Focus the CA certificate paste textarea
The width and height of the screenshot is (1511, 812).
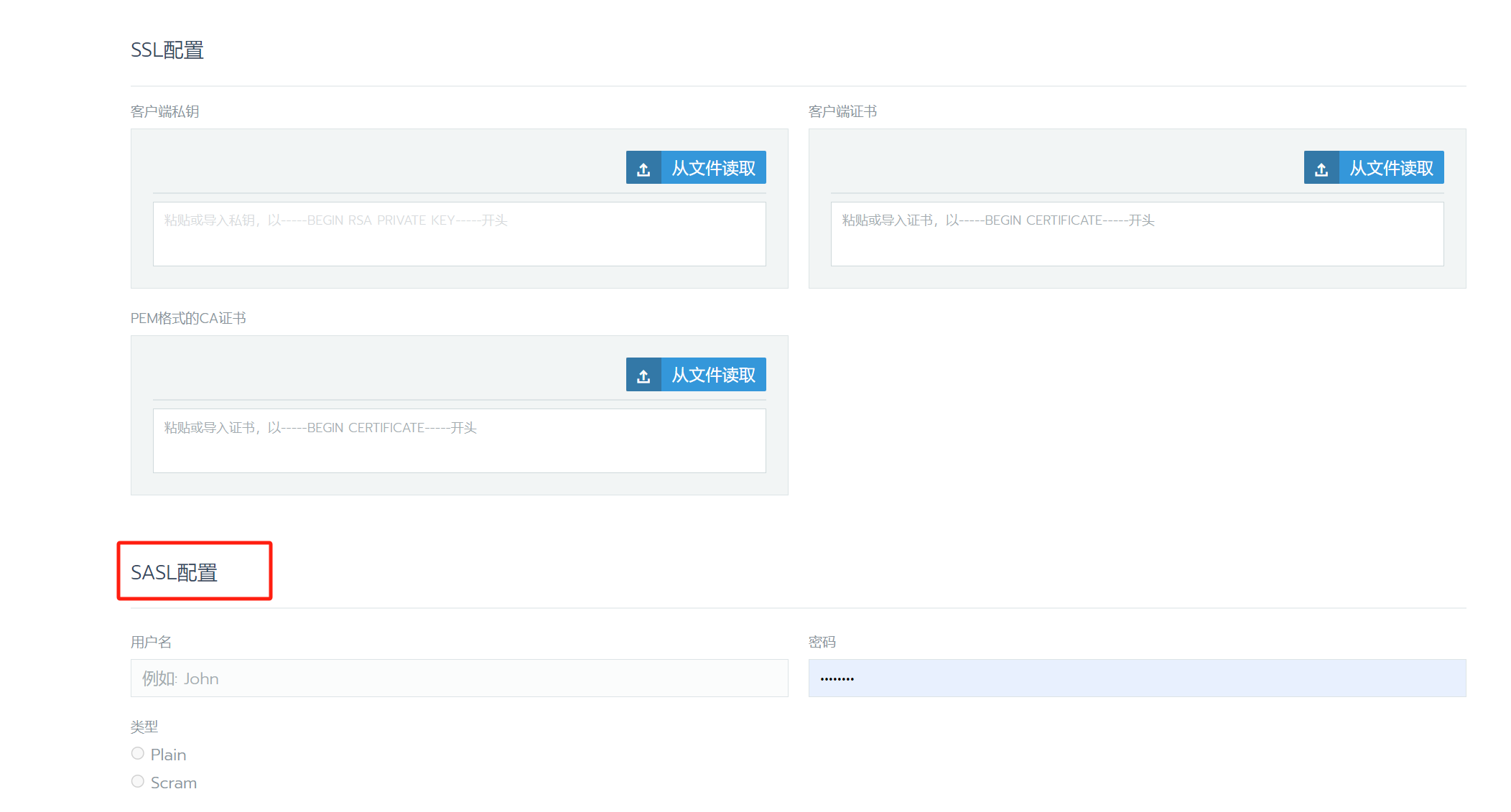coord(459,441)
